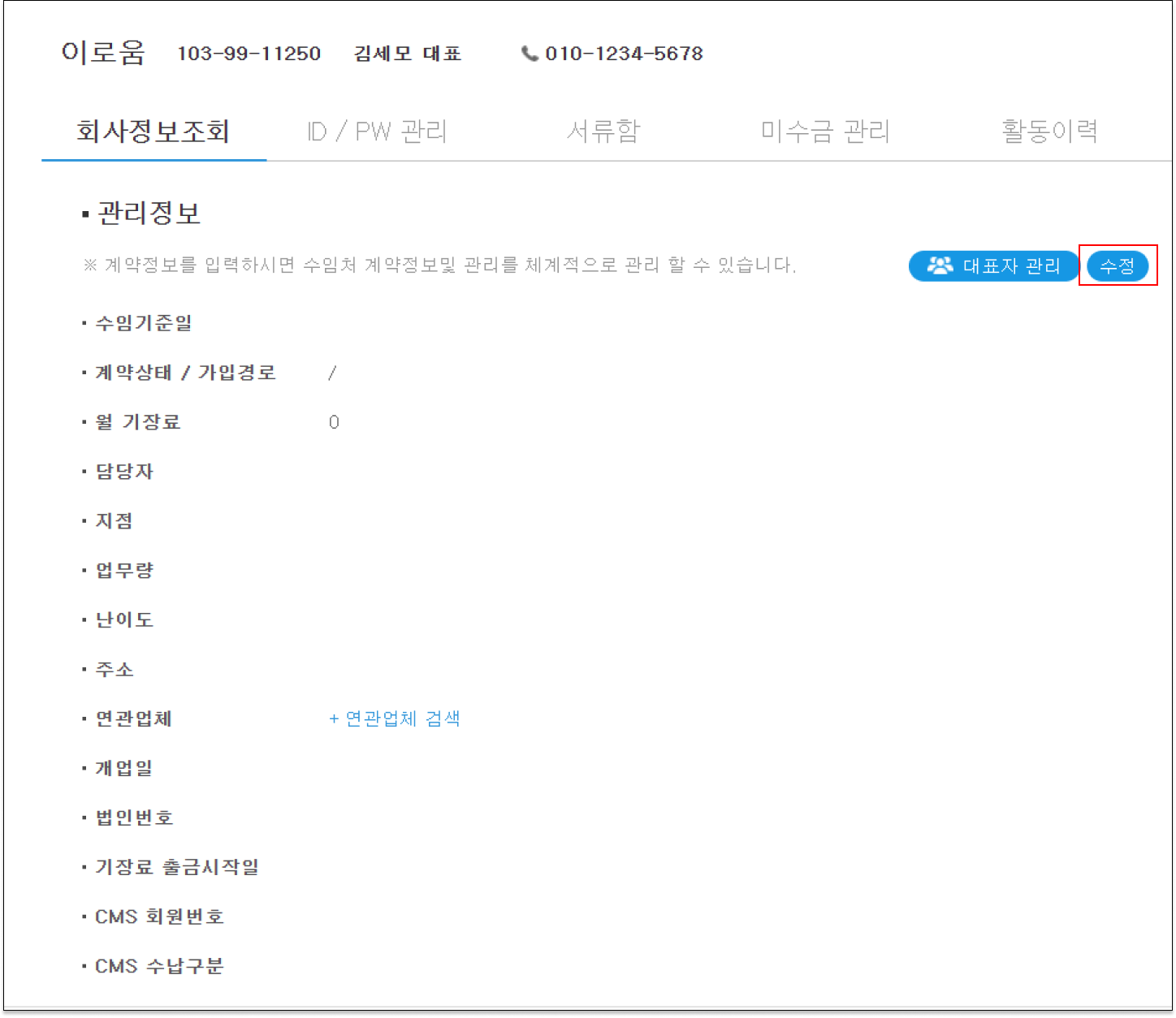
Task: View the 활동이력 tab
Action: (x=1049, y=132)
